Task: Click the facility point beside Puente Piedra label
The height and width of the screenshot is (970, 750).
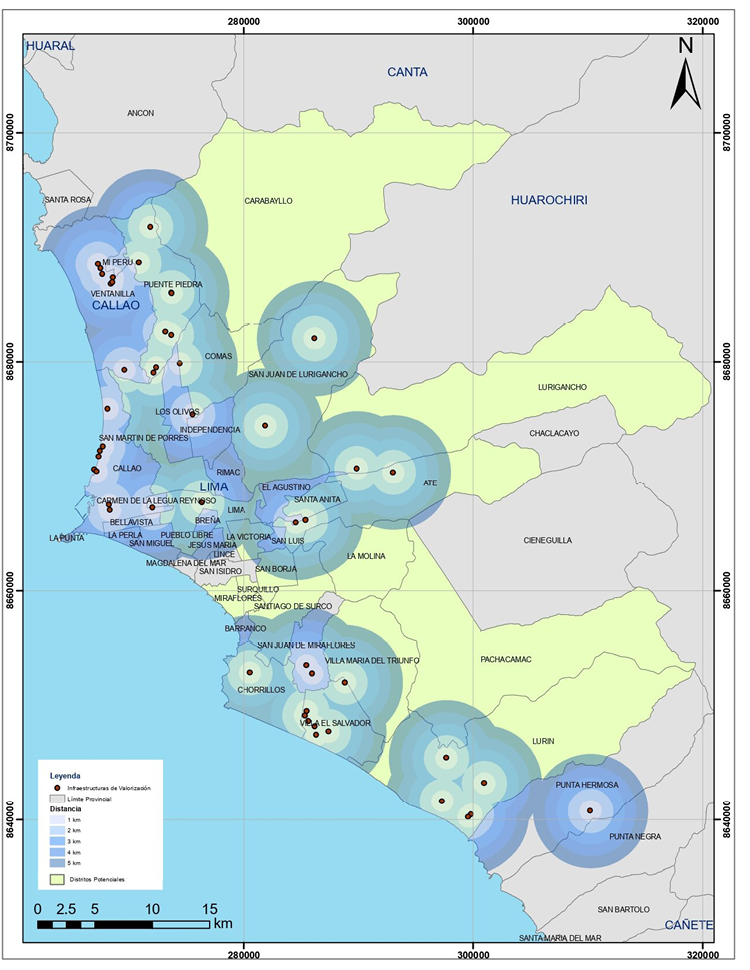Action: click(171, 293)
